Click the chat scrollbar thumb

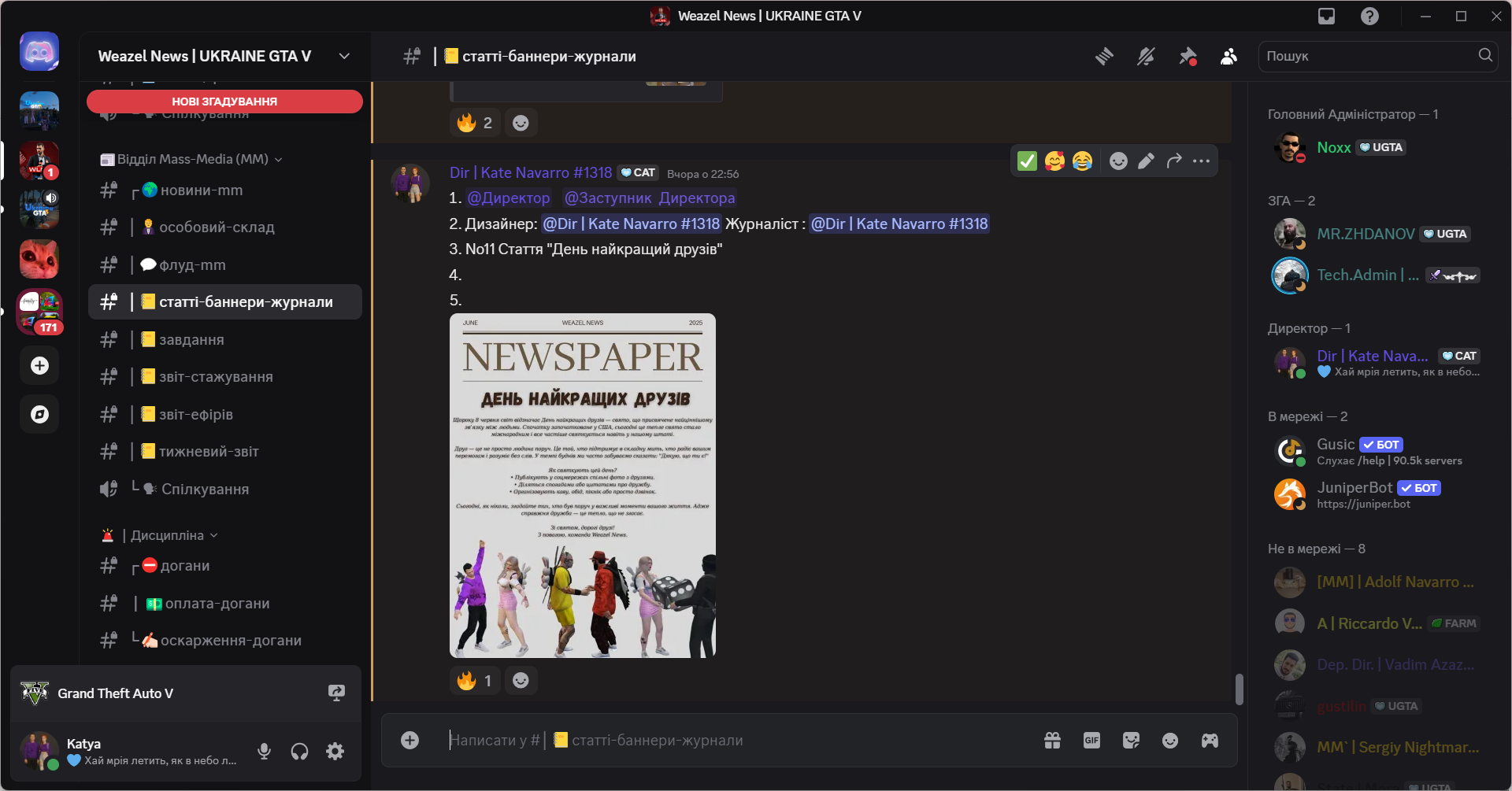(x=1240, y=689)
